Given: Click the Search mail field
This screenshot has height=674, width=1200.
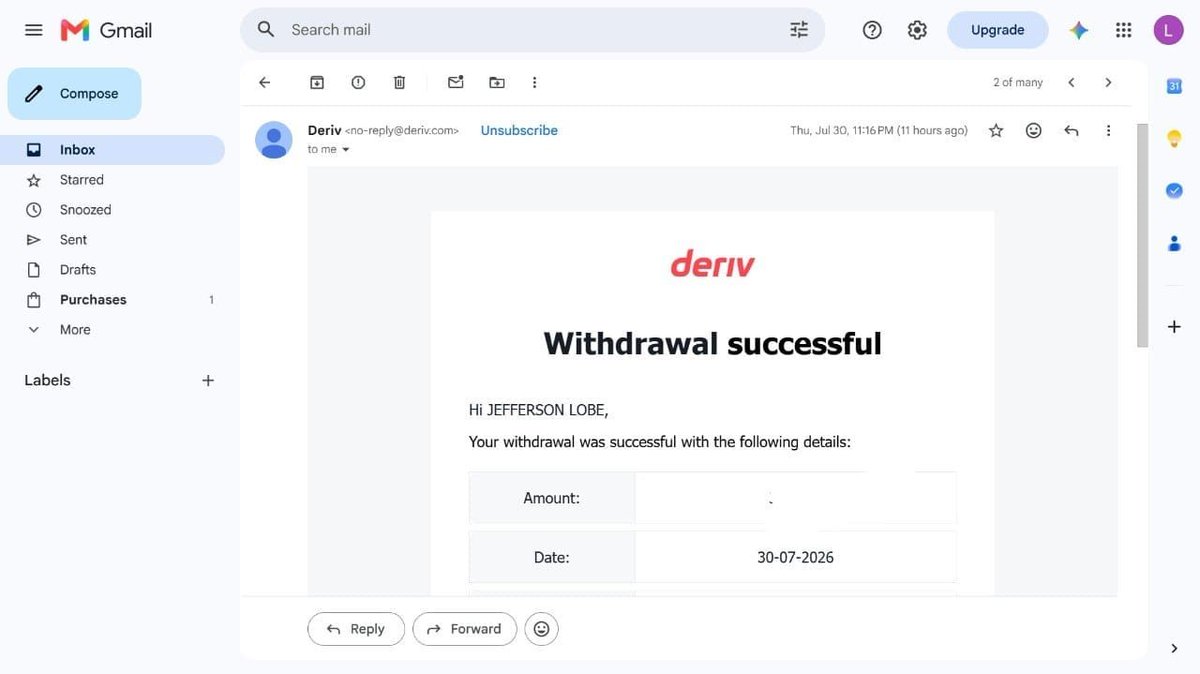Looking at the screenshot, I should (x=530, y=30).
